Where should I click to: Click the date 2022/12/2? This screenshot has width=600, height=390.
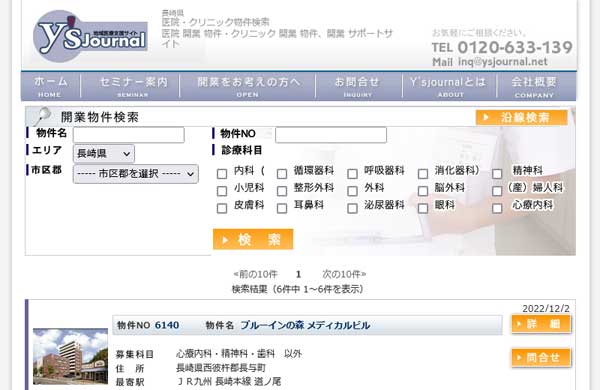pos(546,308)
